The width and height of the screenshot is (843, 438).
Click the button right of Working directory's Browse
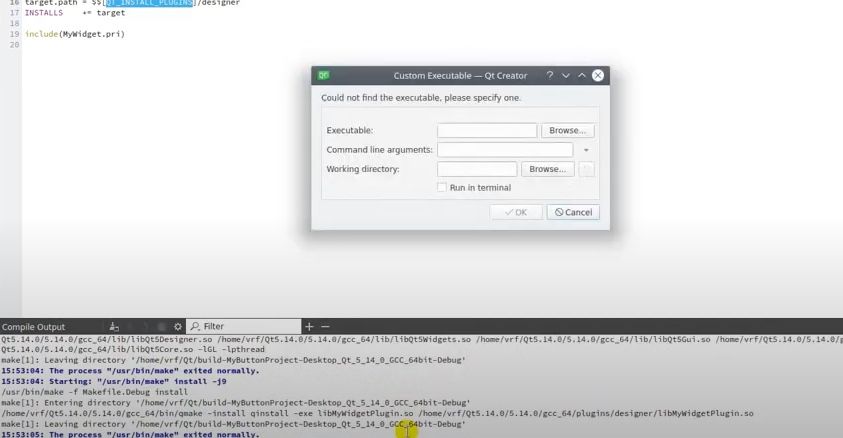point(587,169)
